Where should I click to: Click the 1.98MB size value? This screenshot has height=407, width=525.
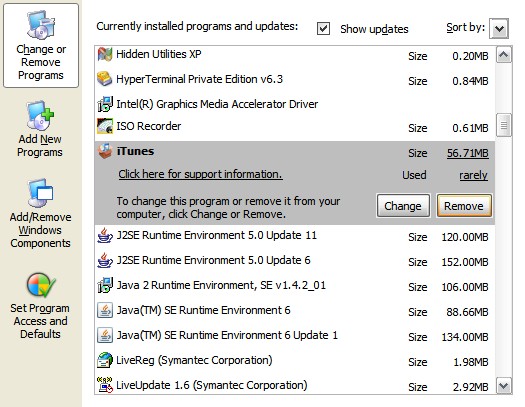coord(470,362)
